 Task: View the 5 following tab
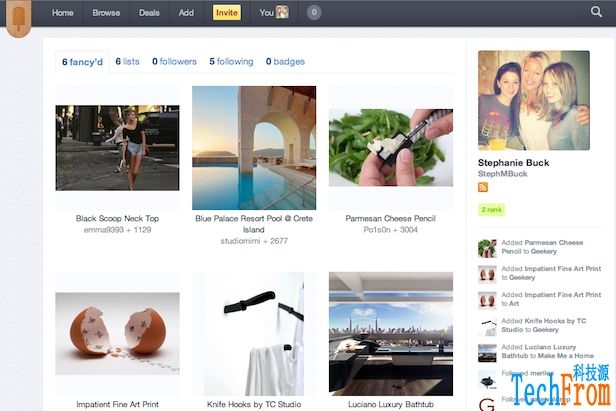(231, 62)
